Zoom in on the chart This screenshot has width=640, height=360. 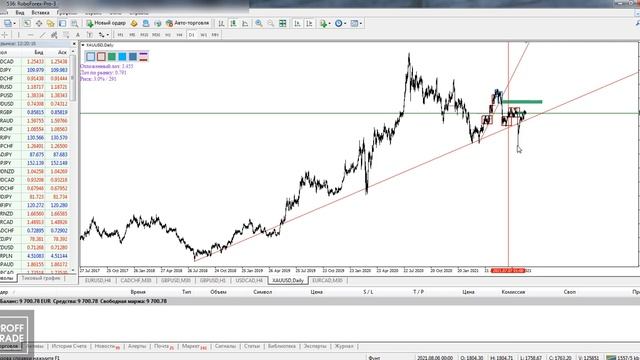pos(259,23)
